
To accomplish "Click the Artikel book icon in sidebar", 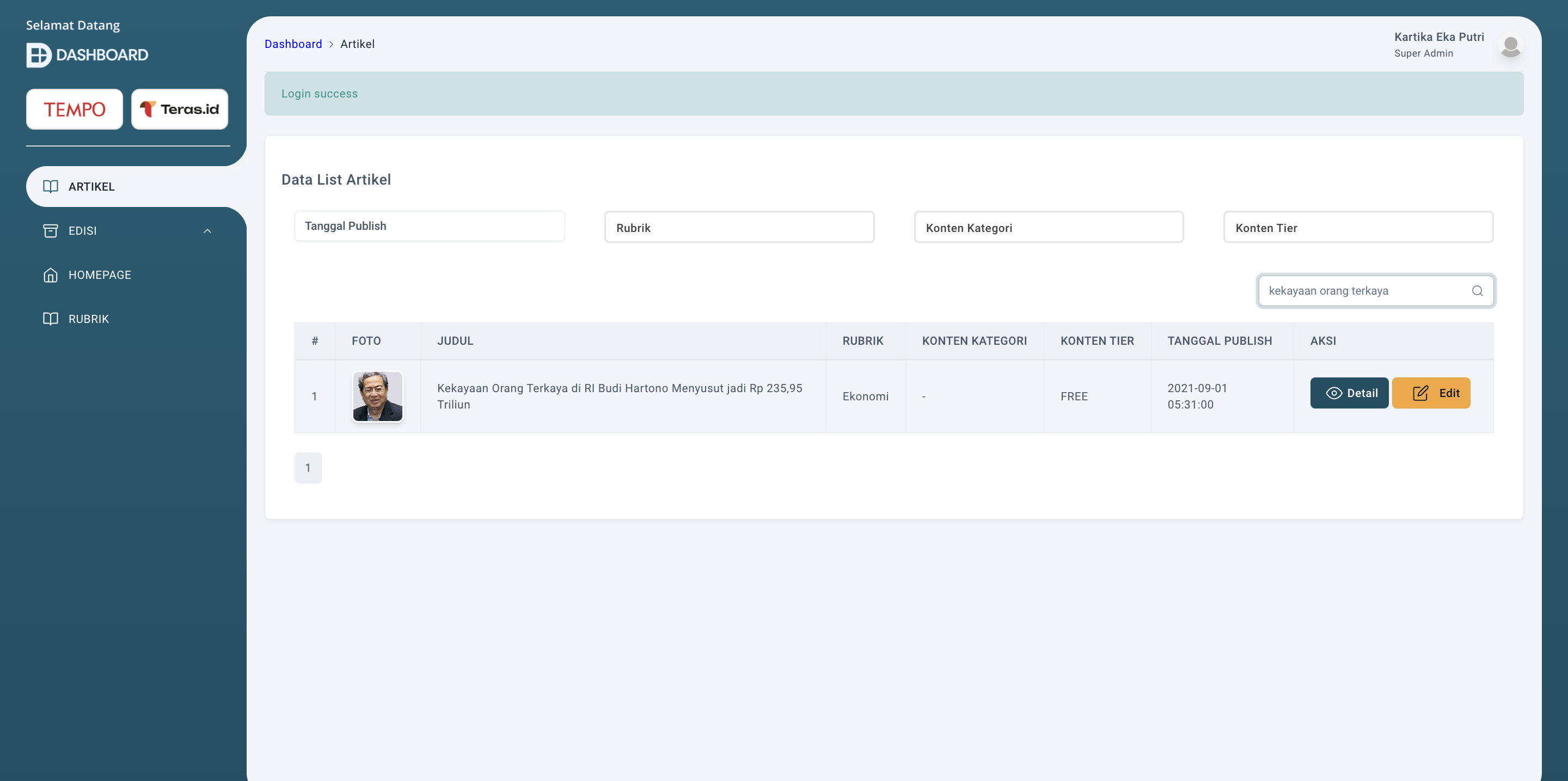I will click(51, 186).
